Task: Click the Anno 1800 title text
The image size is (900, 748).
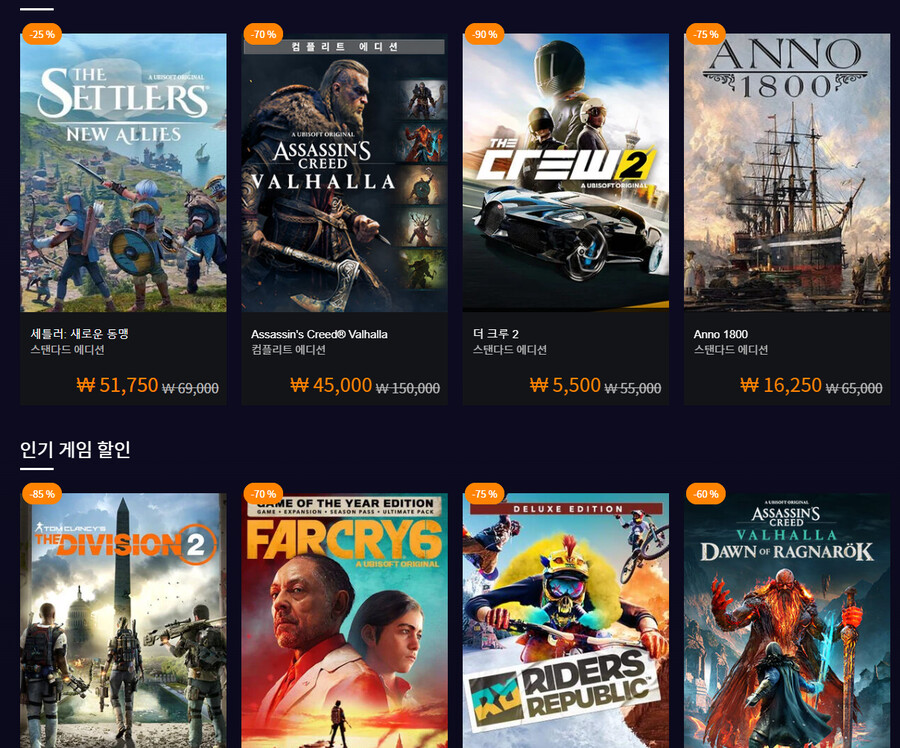Action: point(720,334)
